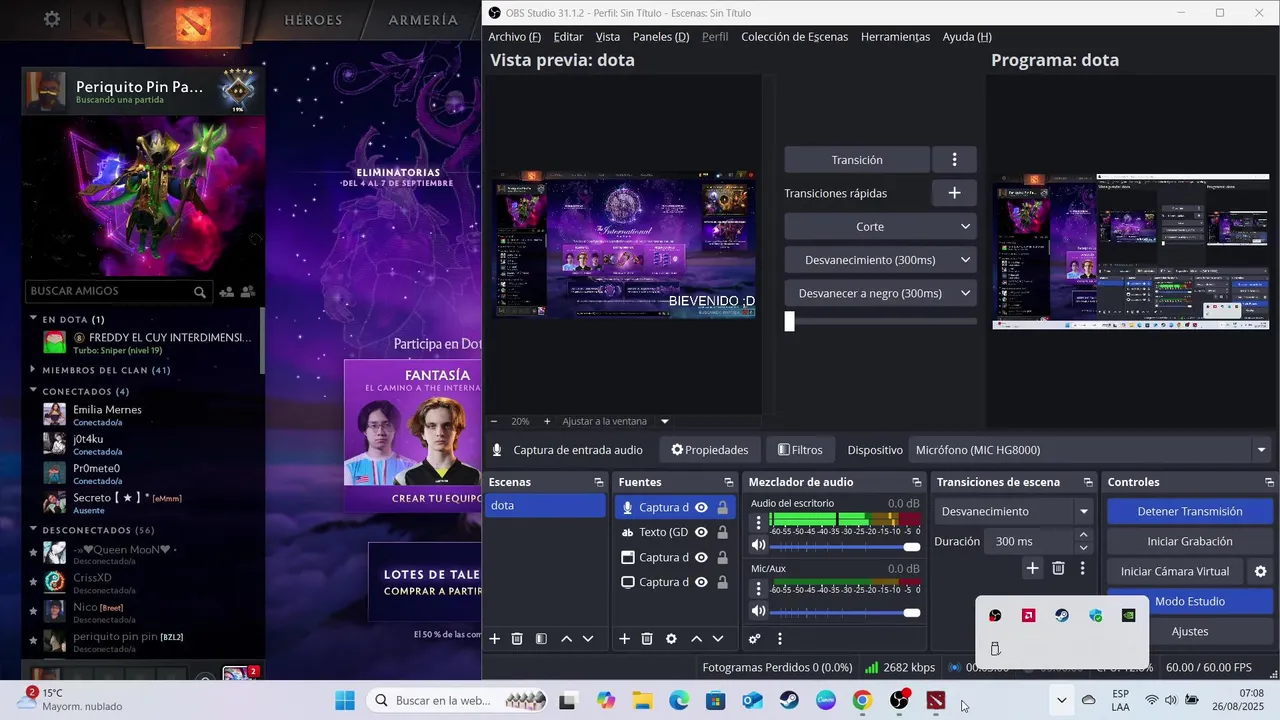Open source properties gear in Fuentes dock
Image resolution: width=1280 pixels, height=720 pixels.
coord(671,639)
